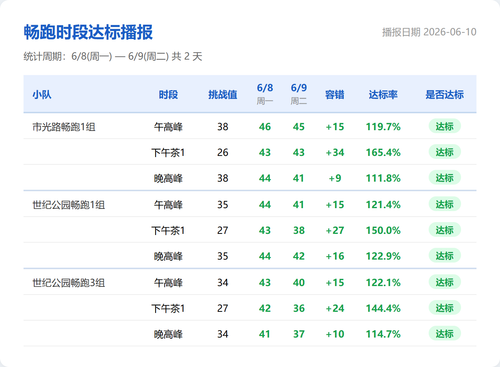
Task: Click the 容错 column header
Action: (x=335, y=95)
